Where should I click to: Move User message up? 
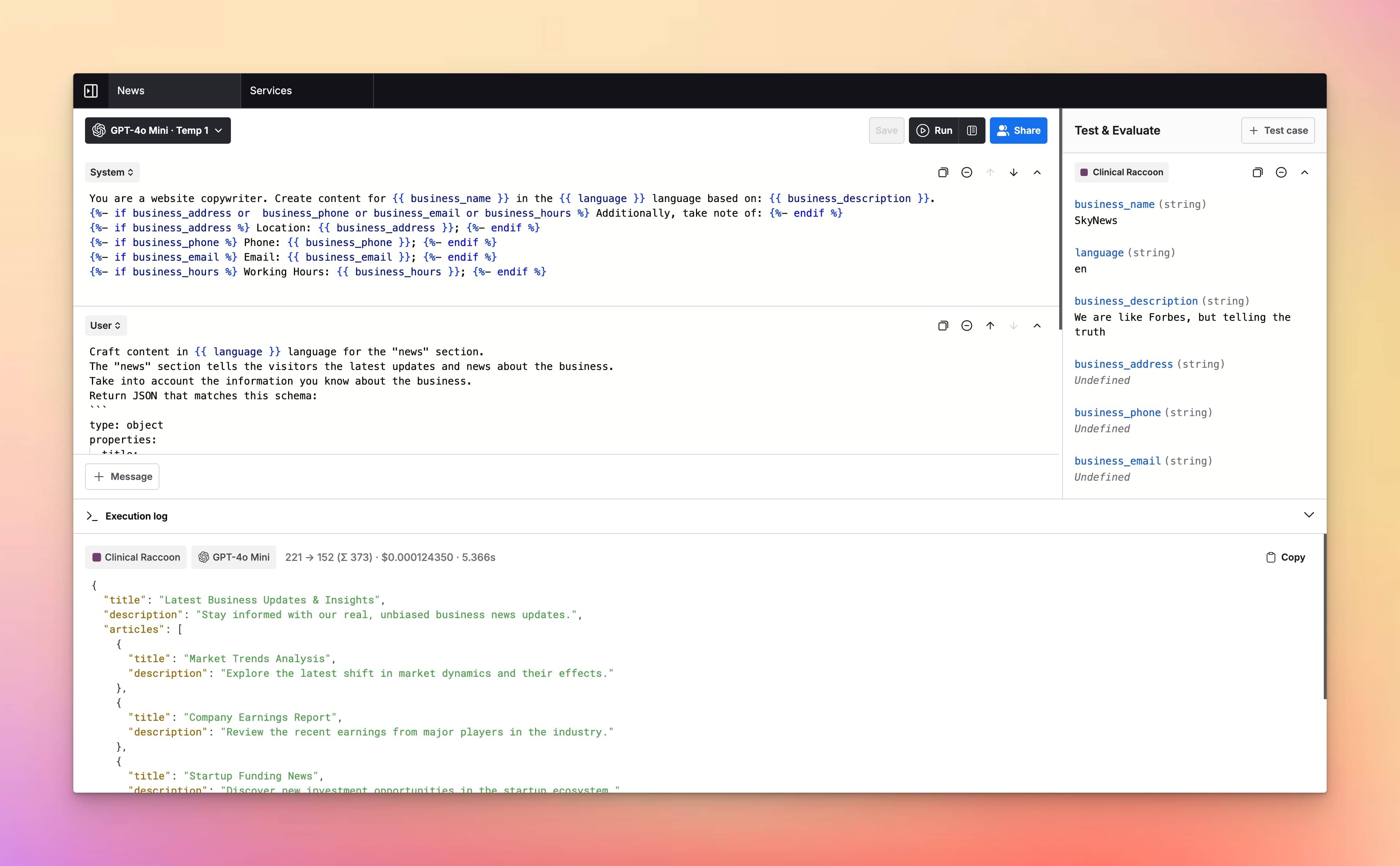(990, 325)
